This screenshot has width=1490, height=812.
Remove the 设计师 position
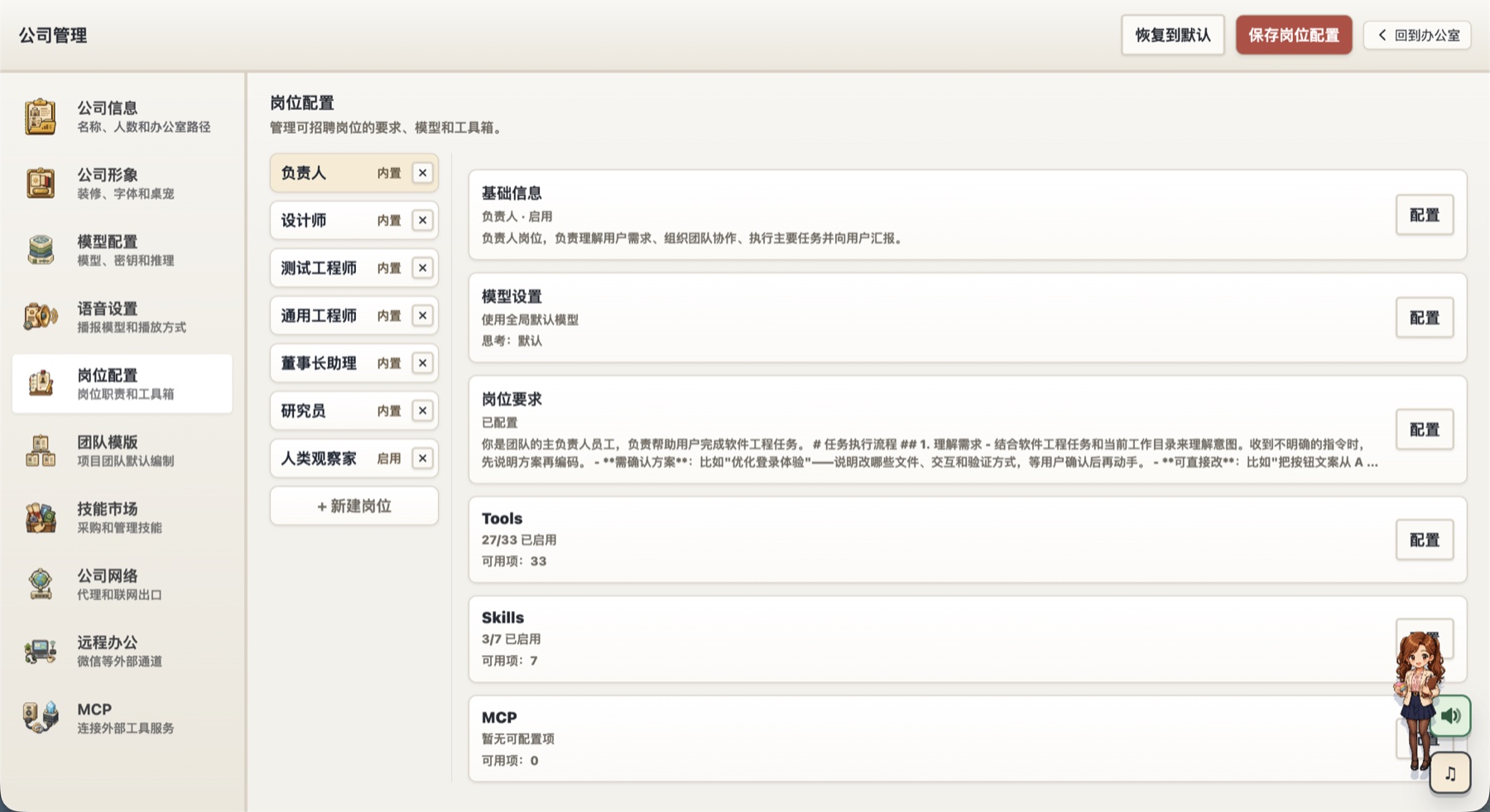[x=422, y=220]
